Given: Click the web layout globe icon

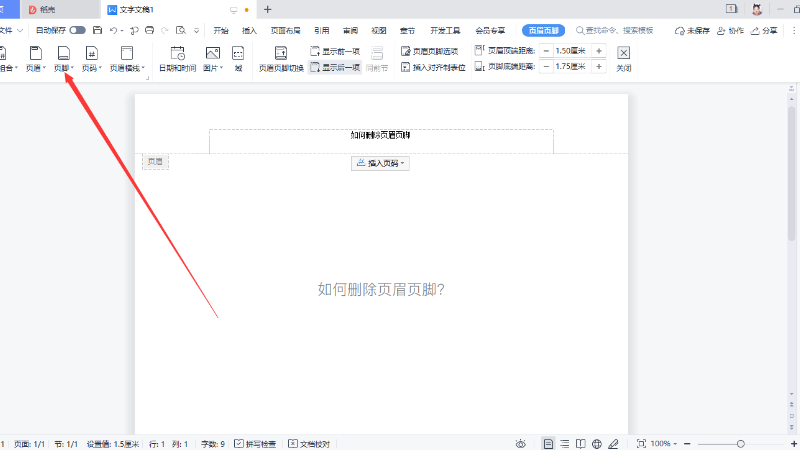Looking at the screenshot, I should 597,443.
